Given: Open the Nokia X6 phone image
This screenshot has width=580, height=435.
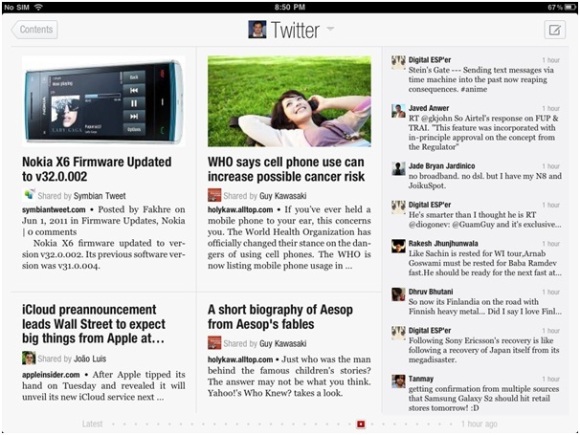Looking at the screenshot, I should 104,101.
